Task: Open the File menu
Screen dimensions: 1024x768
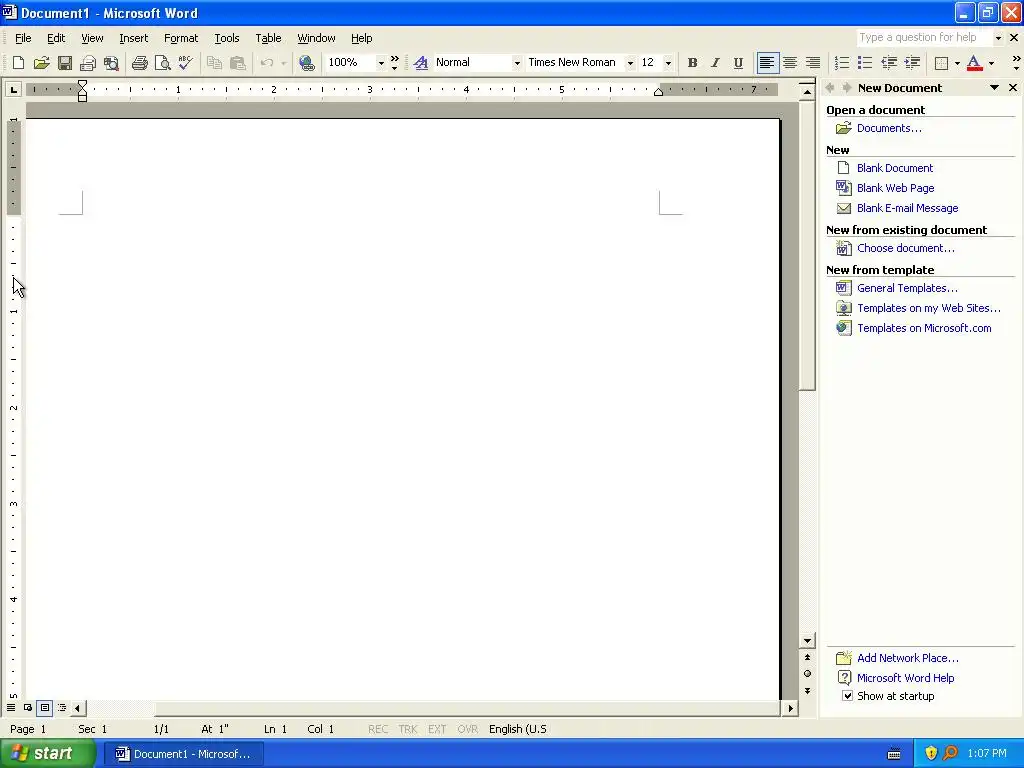Action: tap(23, 38)
